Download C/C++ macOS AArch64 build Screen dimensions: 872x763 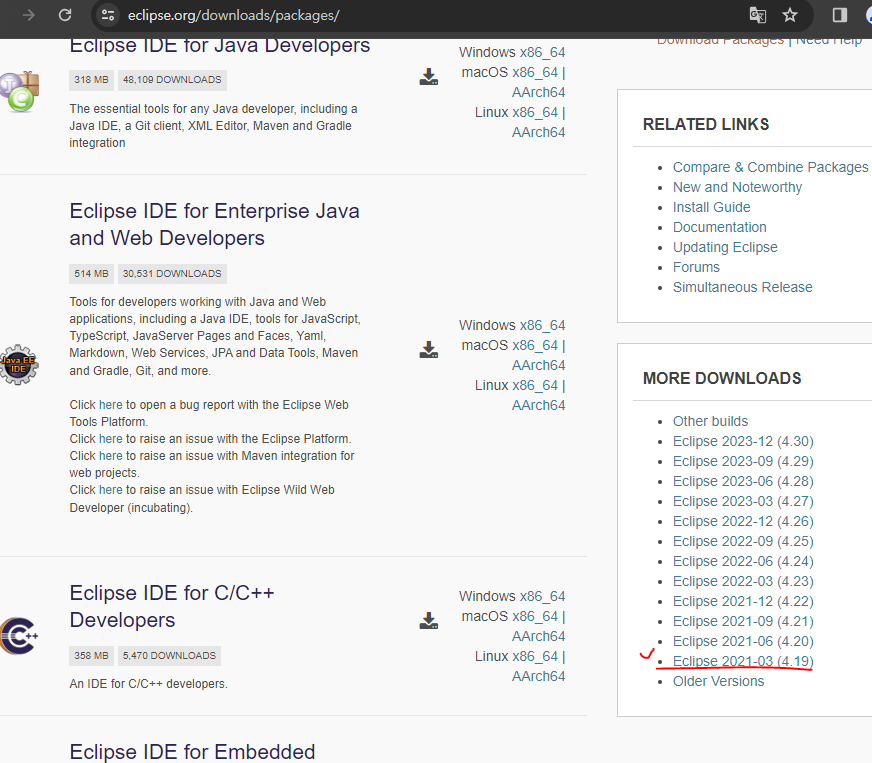(x=538, y=636)
